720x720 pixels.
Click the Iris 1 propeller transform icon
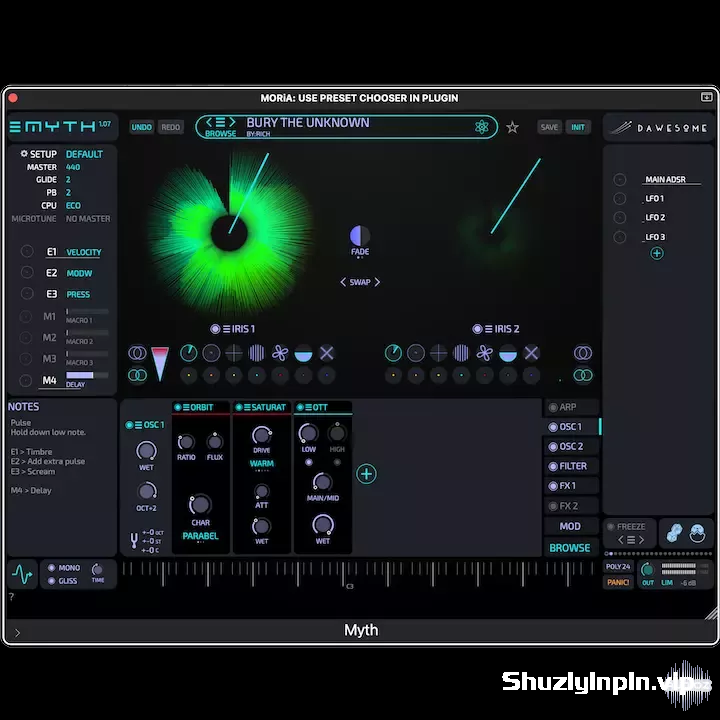(280, 353)
